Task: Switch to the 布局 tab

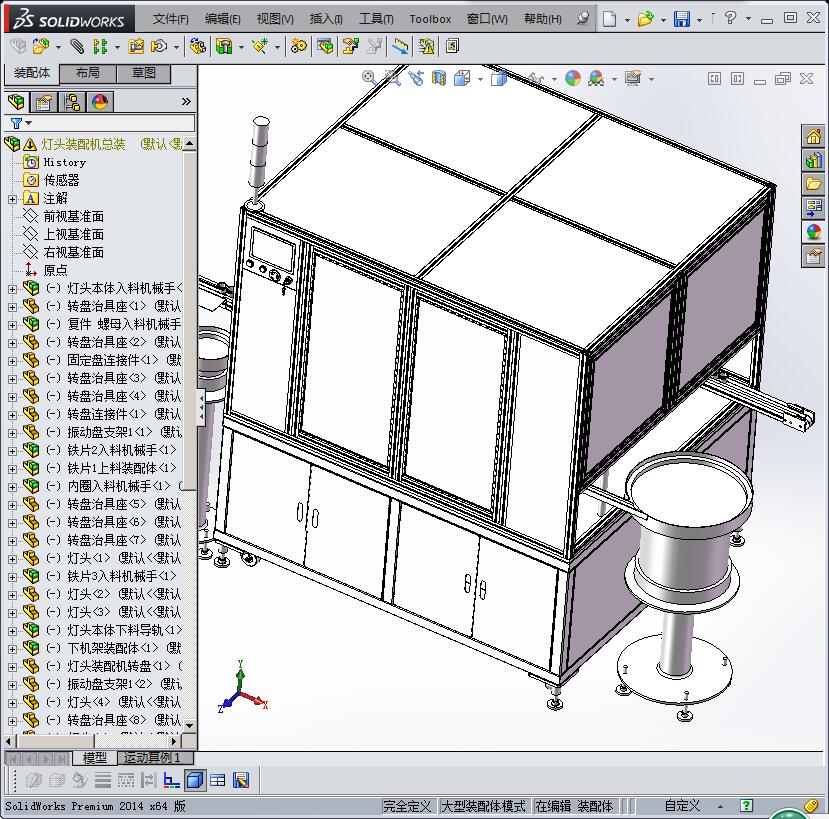Action: click(88, 73)
